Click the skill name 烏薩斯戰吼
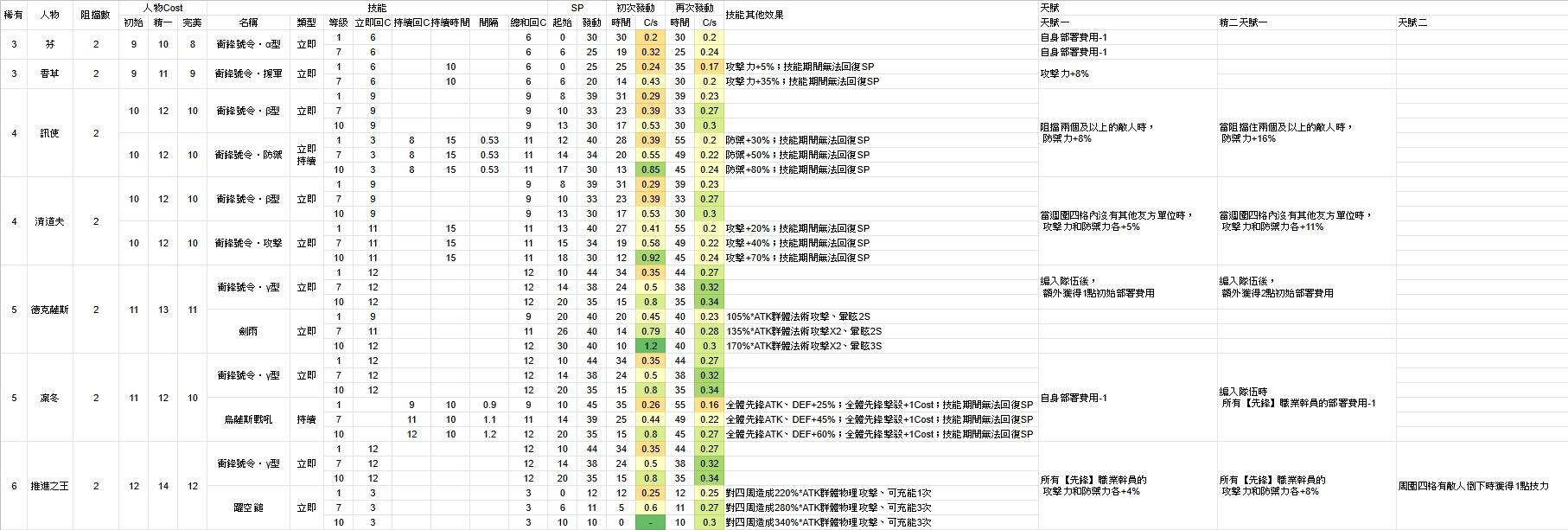This screenshot has height=530, width=1568. [x=248, y=419]
